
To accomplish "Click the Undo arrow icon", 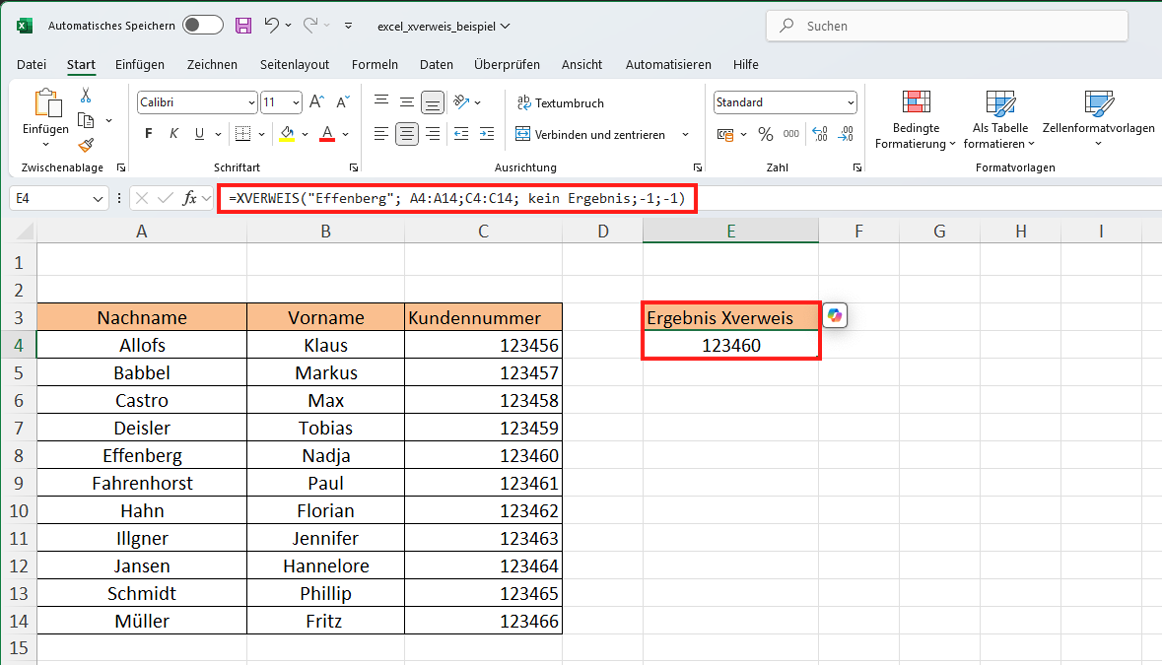I will [272, 25].
